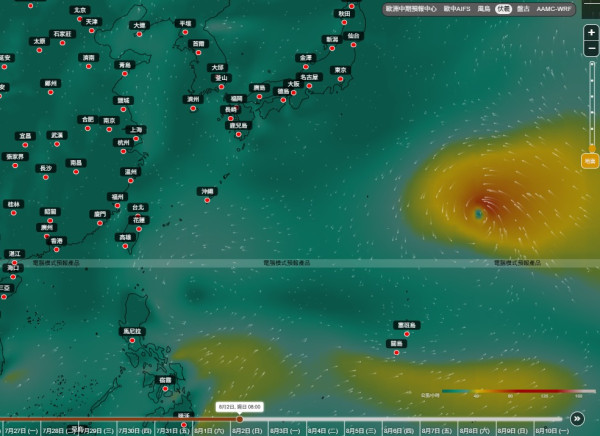Click the red marker under 濟州
Image resolution: width=600 pixels, height=436 pixels.
[x=193, y=108]
